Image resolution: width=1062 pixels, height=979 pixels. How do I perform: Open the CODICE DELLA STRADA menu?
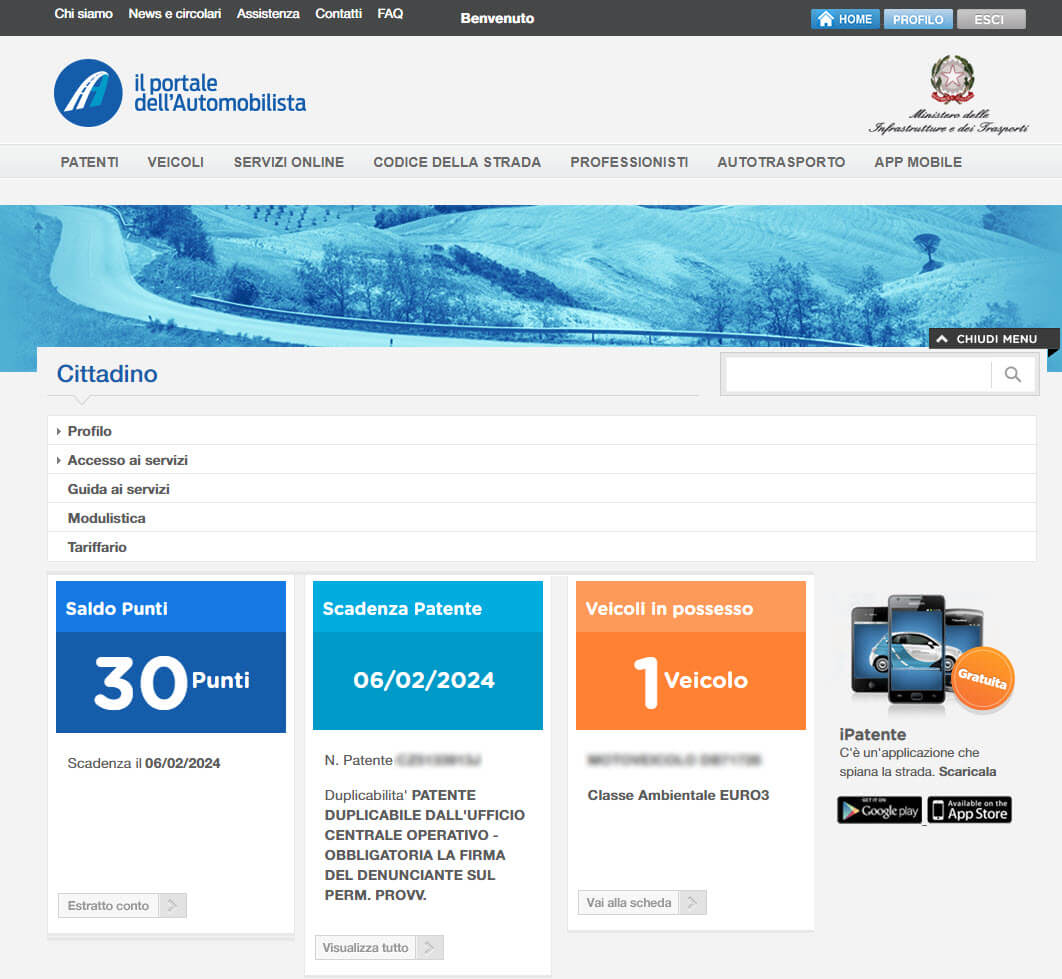457,162
